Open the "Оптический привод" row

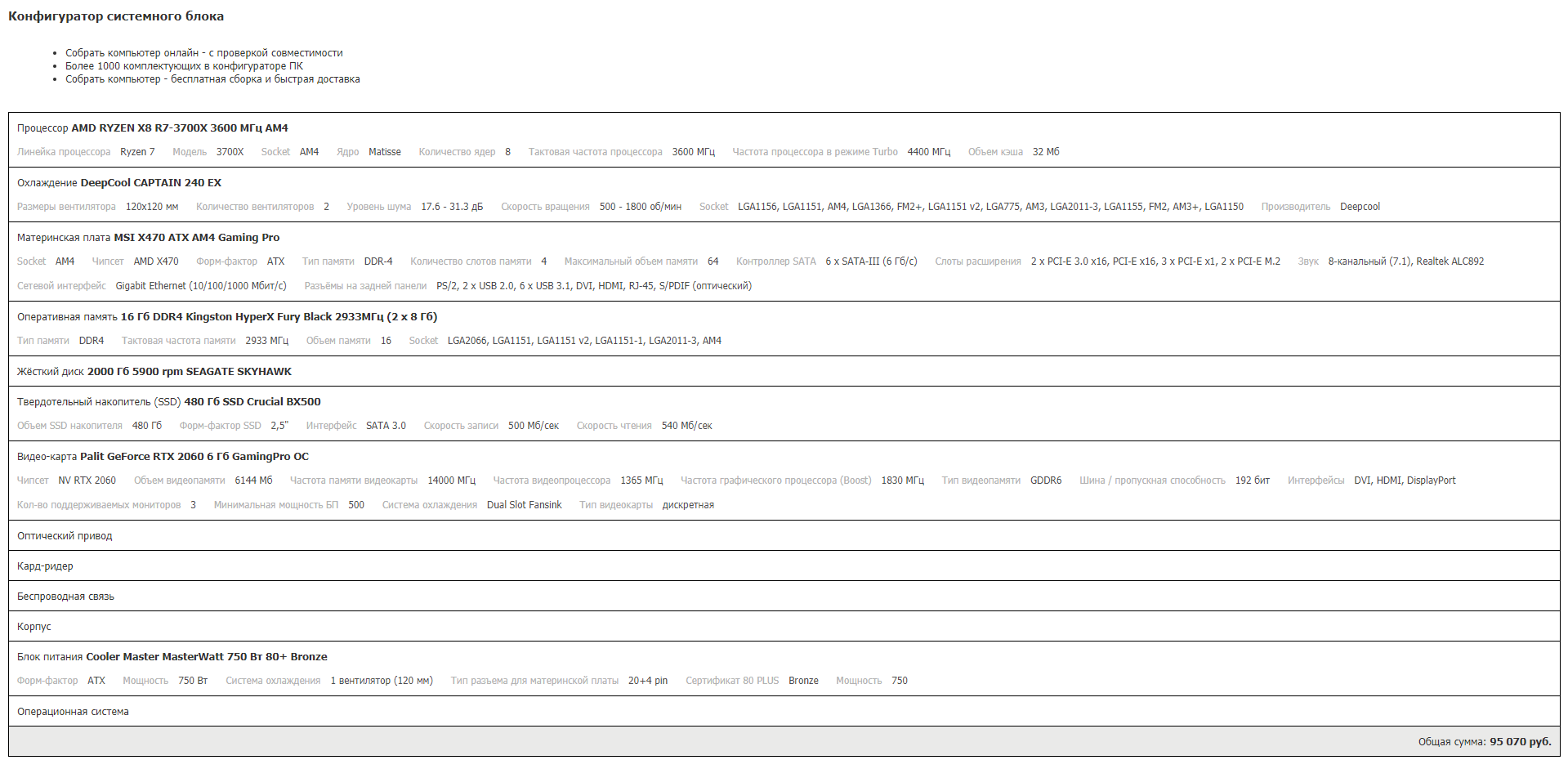[784, 535]
